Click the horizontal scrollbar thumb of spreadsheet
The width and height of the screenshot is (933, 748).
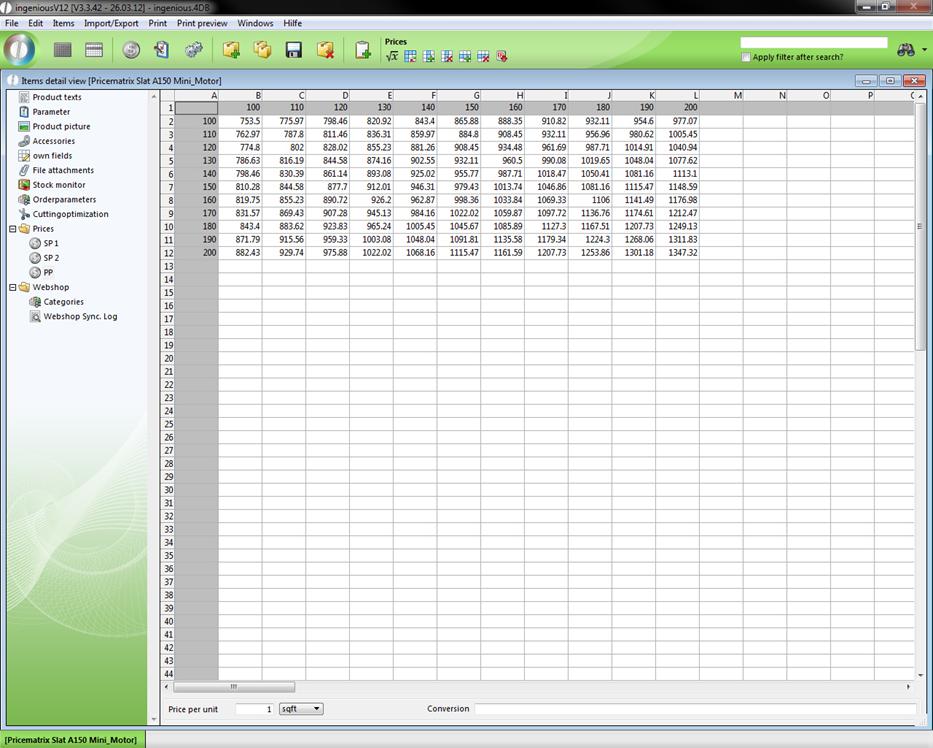[x=234, y=687]
